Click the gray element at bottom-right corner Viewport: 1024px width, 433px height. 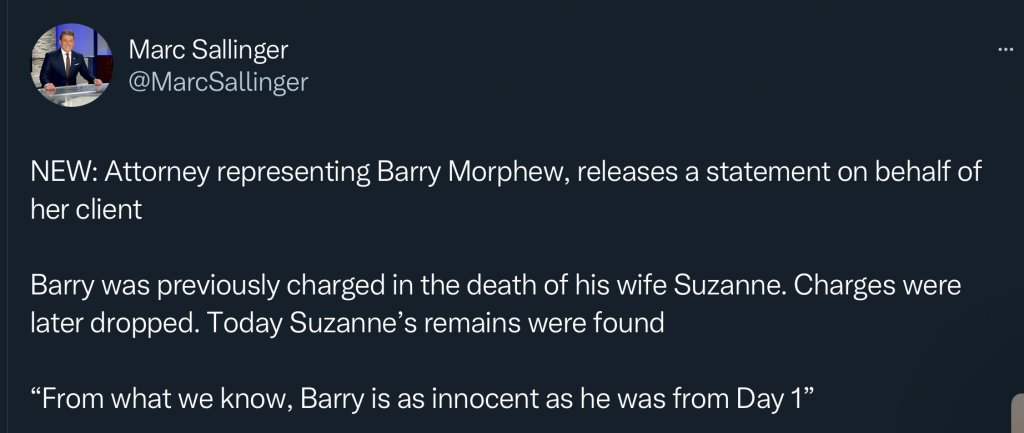pyautogui.click(x=1016, y=414)
